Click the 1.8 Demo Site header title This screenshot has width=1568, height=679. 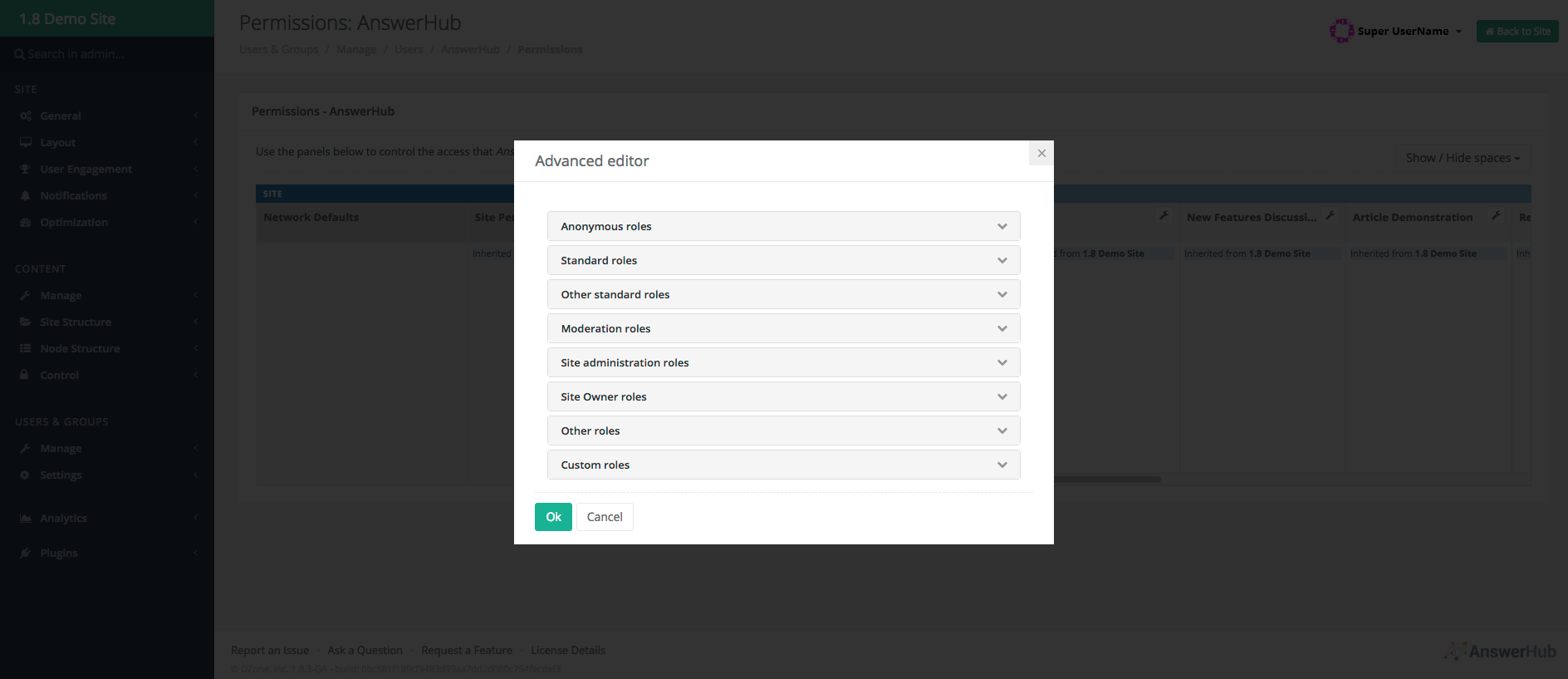pos(67,18)
